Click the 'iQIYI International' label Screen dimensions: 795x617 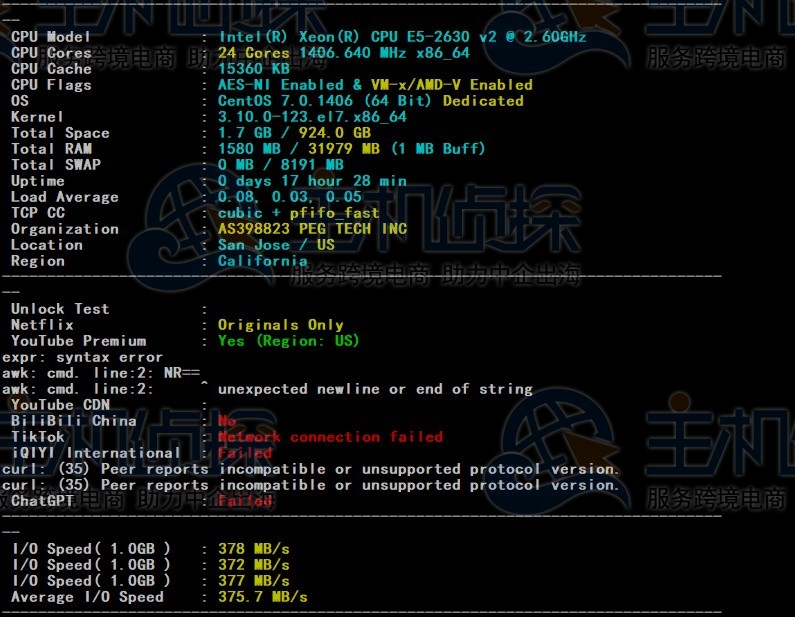coord(96,453)
